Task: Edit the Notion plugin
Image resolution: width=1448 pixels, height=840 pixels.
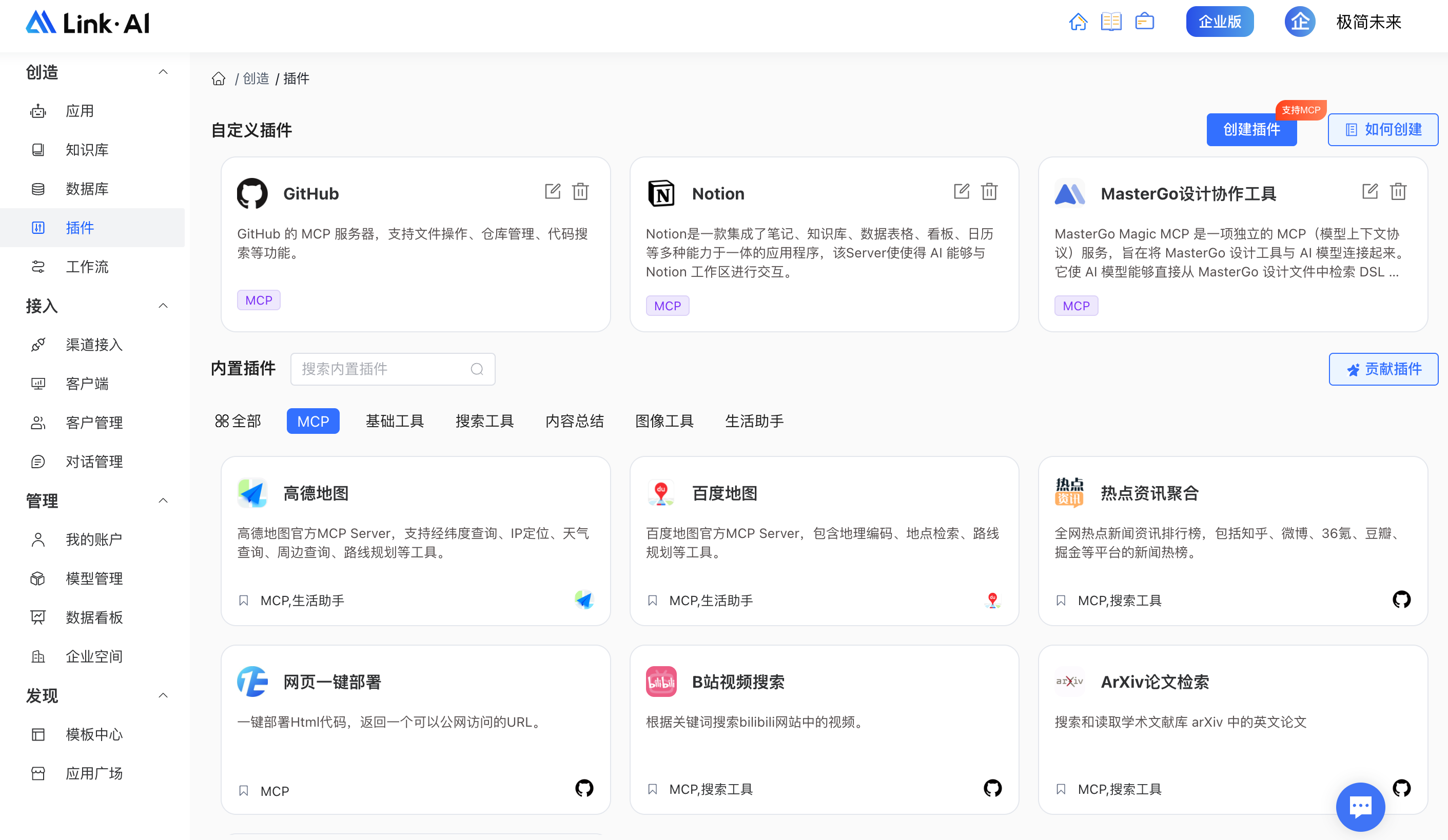Action: pos(961,191)
